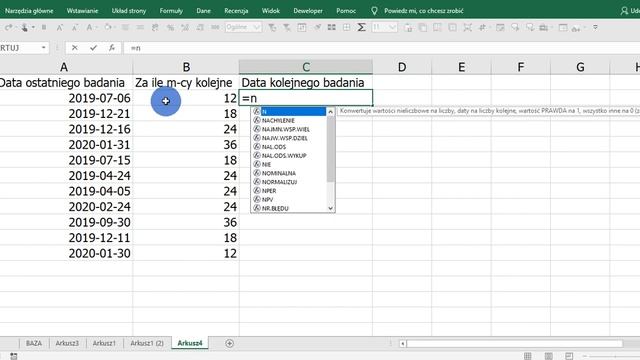Confirm the formula with checkmark icon
The width and height of the screenshot is (640, 360).
(93, 48)
